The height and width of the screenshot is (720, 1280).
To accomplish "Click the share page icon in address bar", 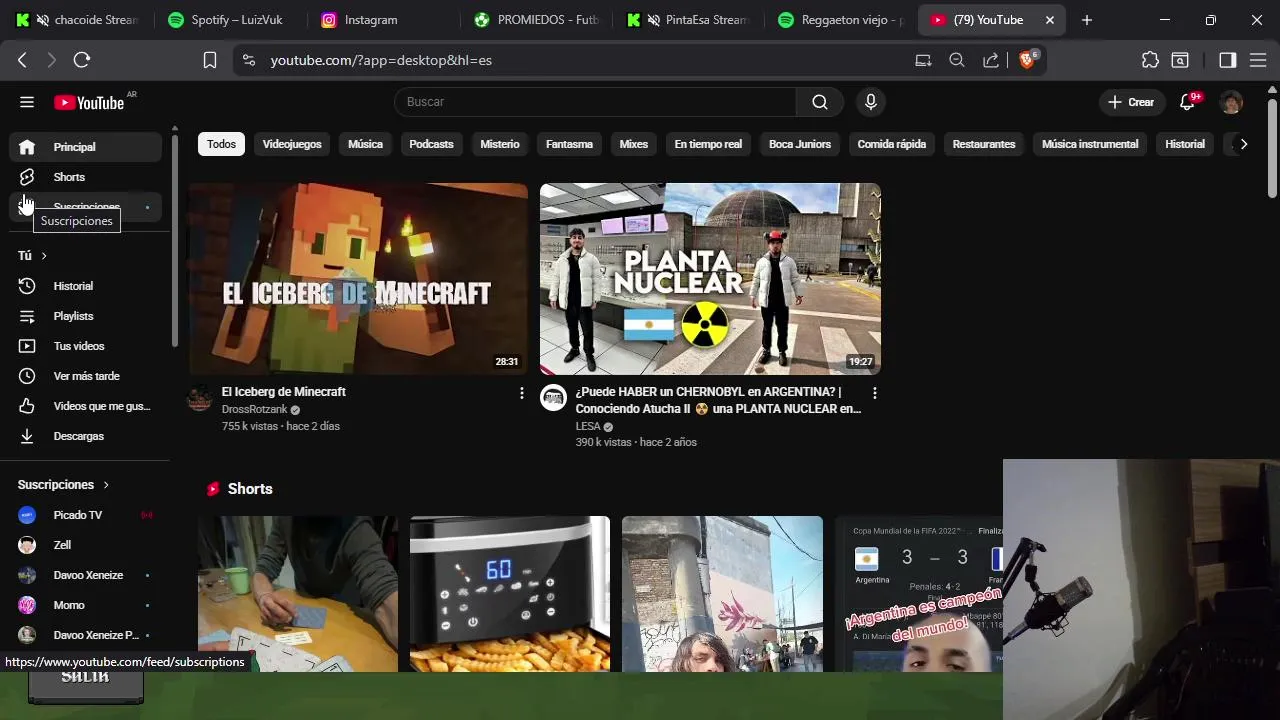I will (990, 60).
